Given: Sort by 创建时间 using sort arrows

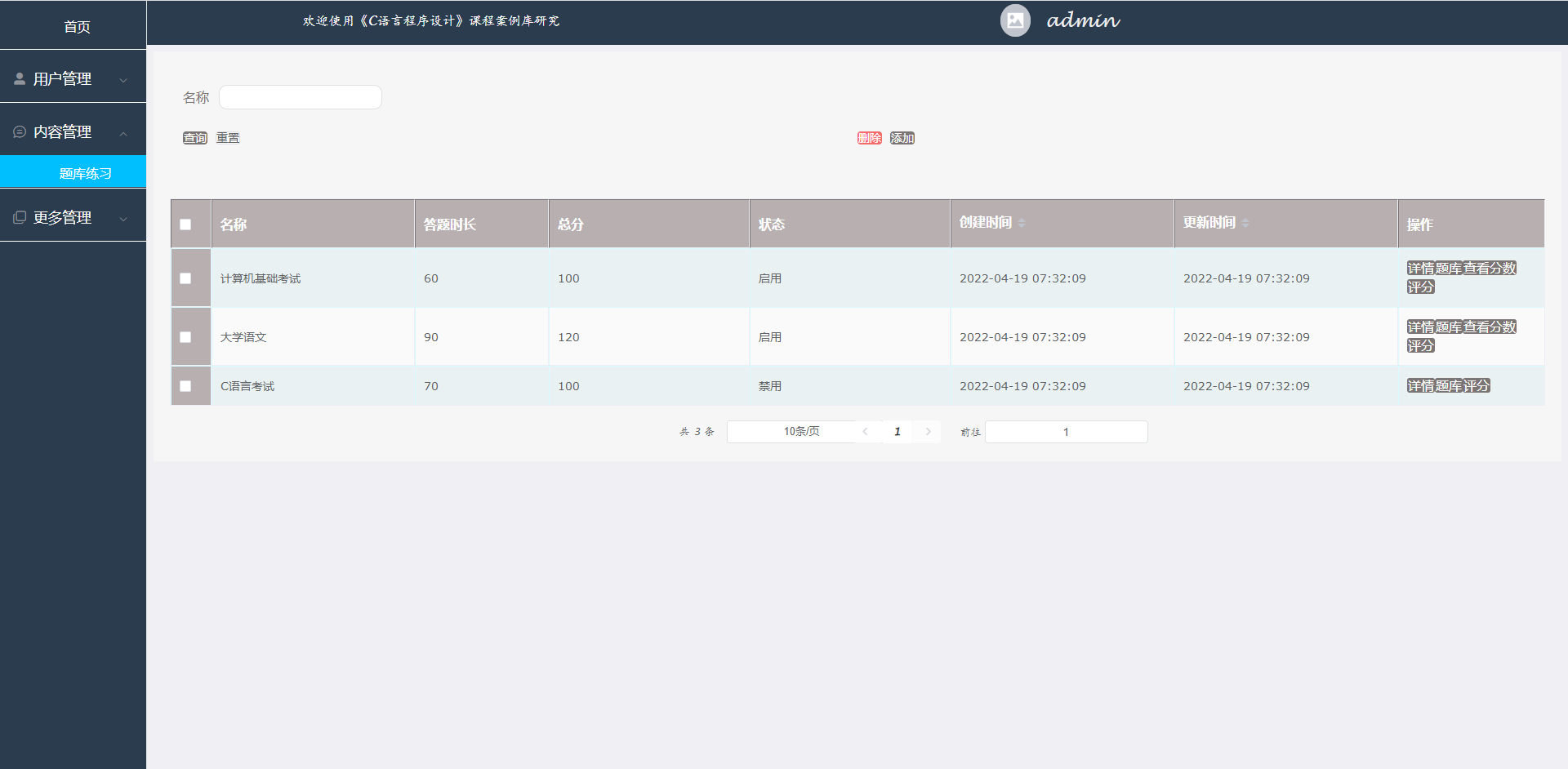Looking at the screenshot, I should [1021, 223].
